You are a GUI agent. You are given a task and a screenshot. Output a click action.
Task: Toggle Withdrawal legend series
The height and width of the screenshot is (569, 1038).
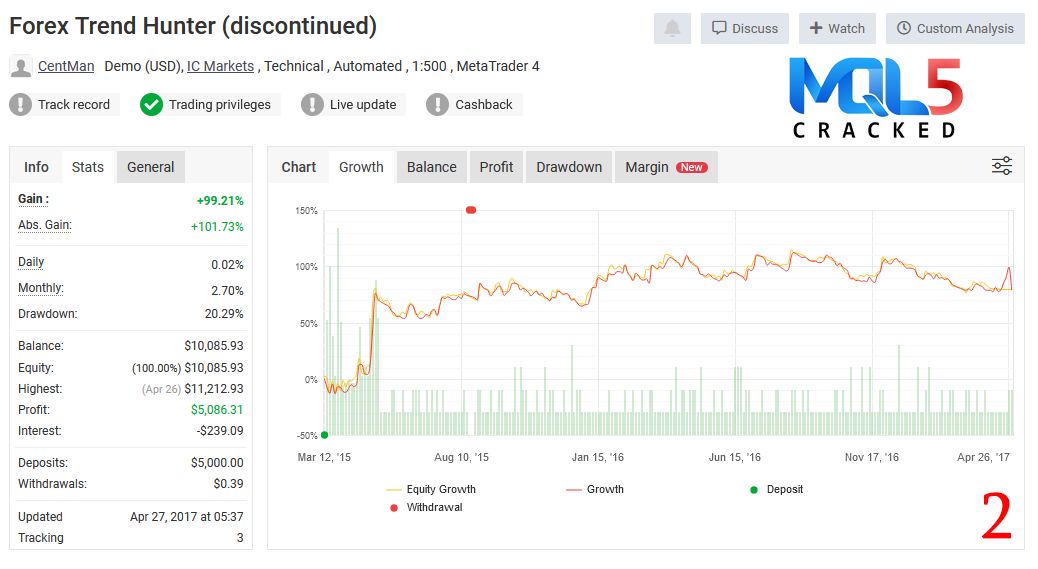click(426, 507)
